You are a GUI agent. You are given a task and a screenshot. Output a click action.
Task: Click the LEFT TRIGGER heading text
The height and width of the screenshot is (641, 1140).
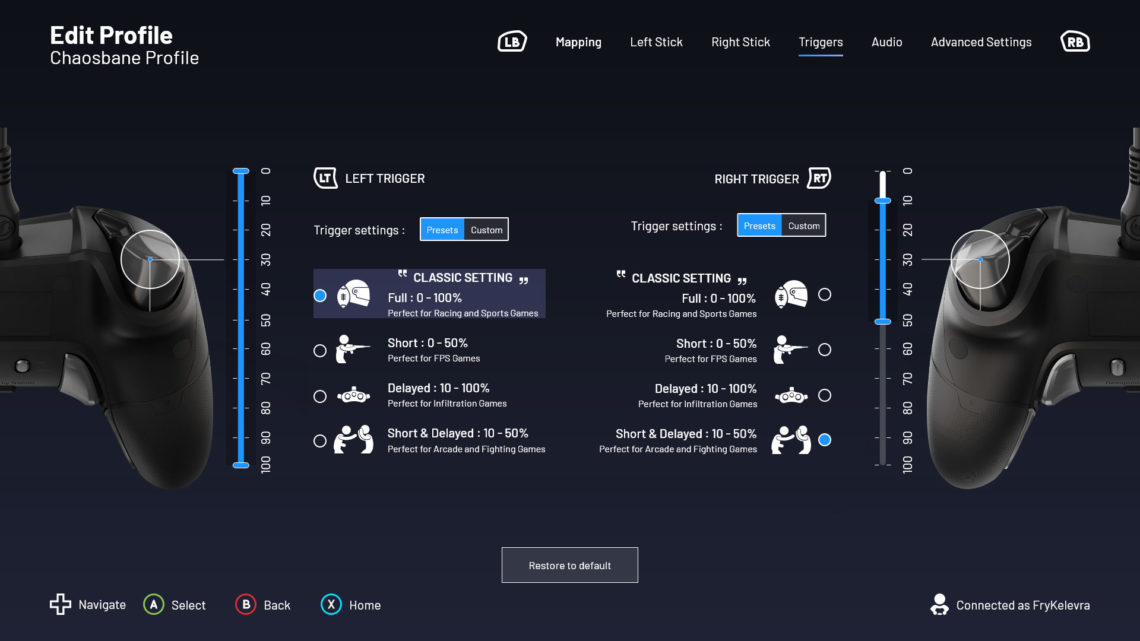[x=385, y=178]
